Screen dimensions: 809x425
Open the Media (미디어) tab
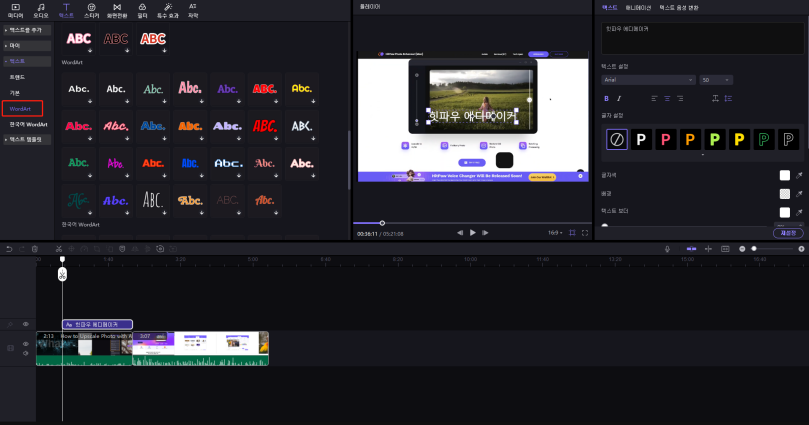coord(15,10)
